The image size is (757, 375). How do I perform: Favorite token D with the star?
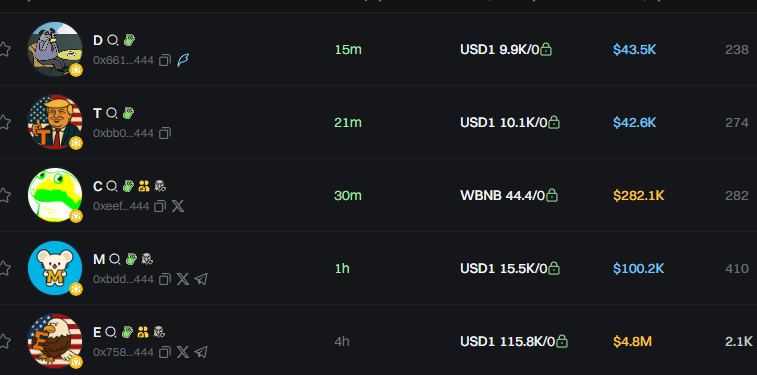pyautogui.click(x=4, y=49)
